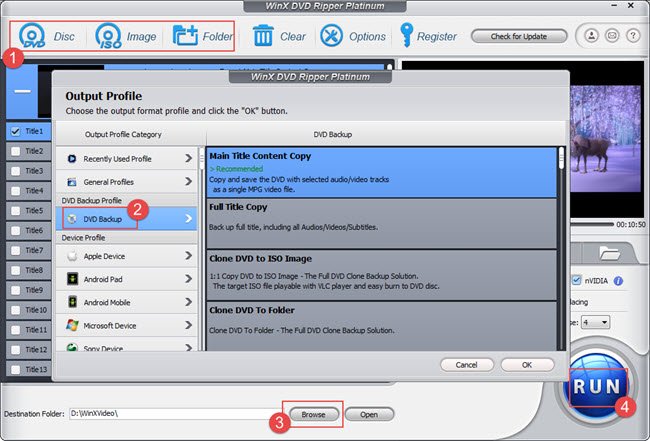Check the Title5 checkbox
Screen dimensions: 650x441
click(x=15, y=211)
